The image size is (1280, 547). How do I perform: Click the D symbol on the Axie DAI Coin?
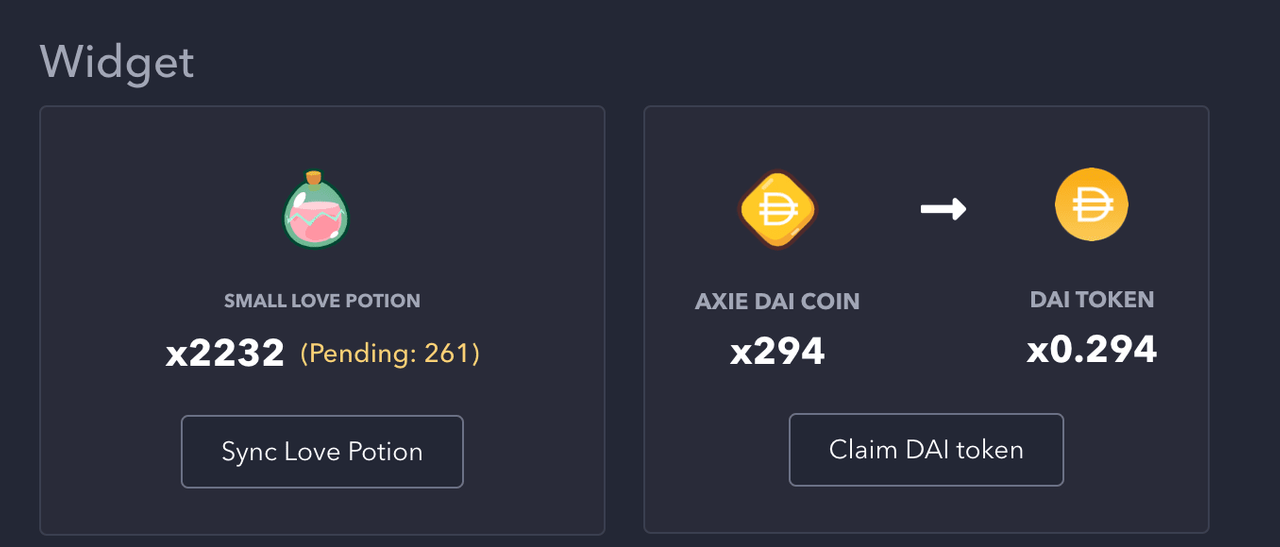coord(777,210)
